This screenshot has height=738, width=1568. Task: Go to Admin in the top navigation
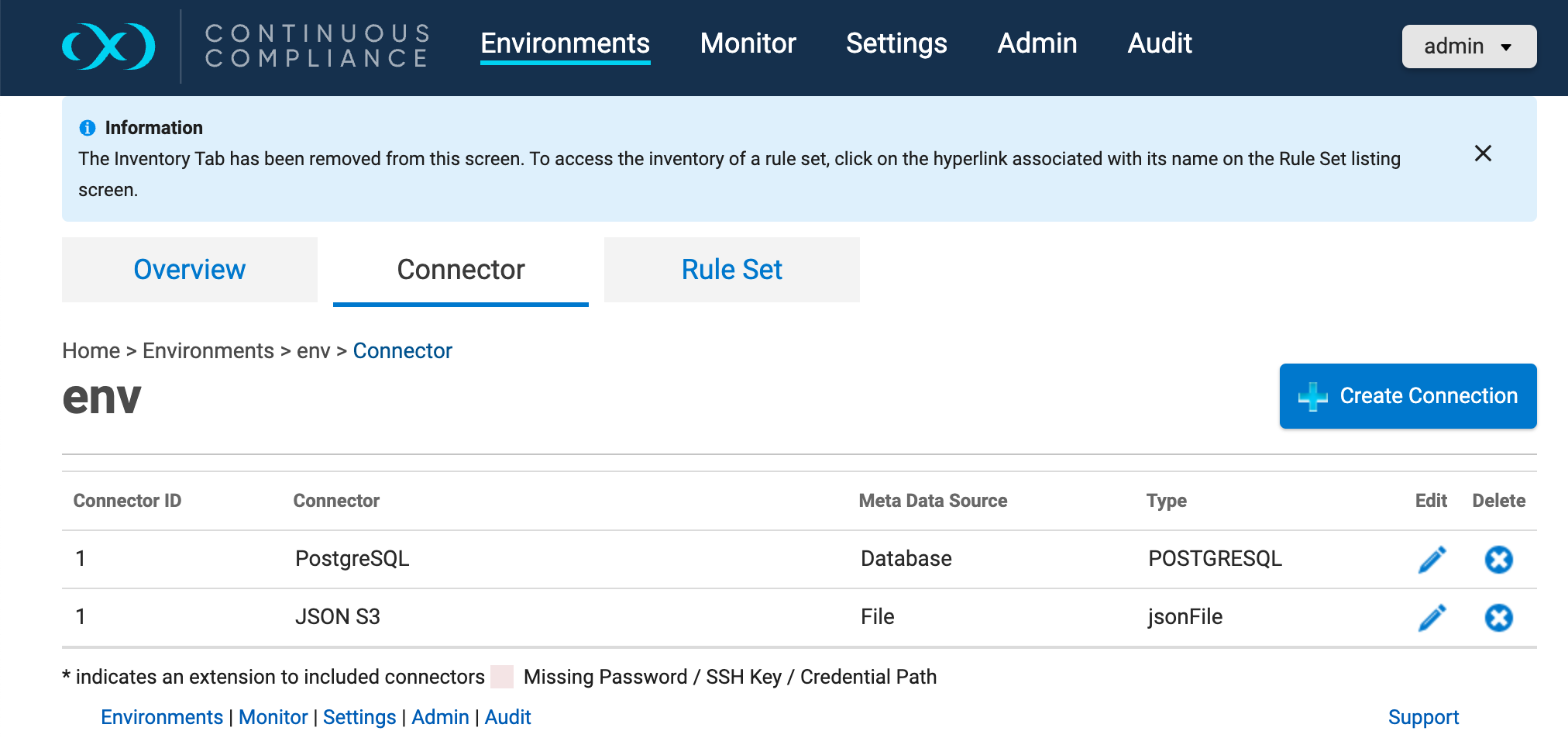pos(1037,43)
